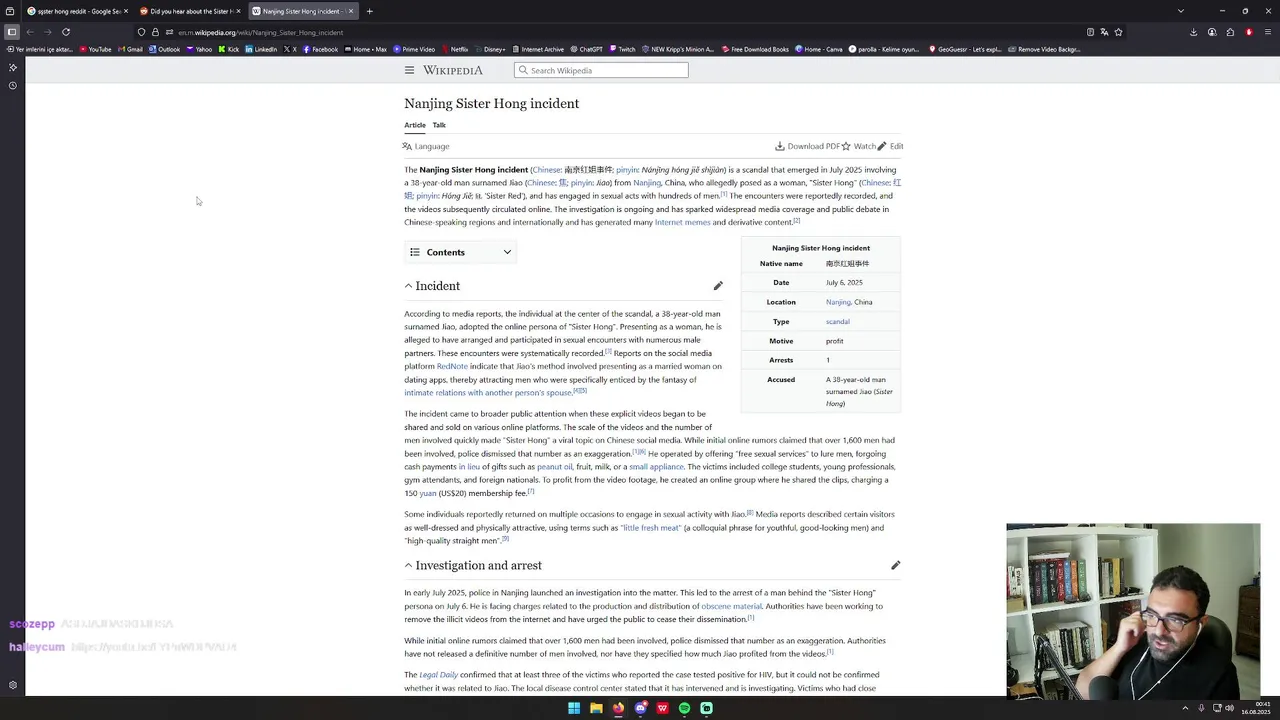Open the Gmail bookmark
This screenshot has width=1280, height=720.
pyautogui.click(x=130, y=49)
